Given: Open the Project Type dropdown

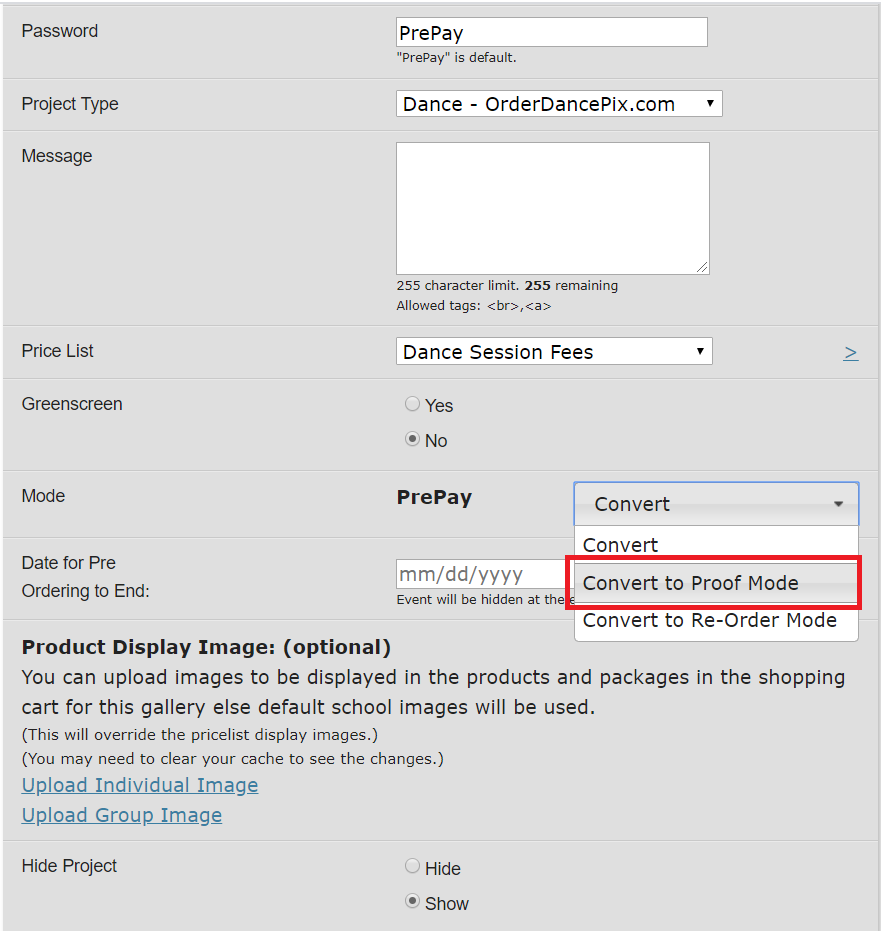Looking at the screenshot, I should pyautogui.click(x=558, y=104).
